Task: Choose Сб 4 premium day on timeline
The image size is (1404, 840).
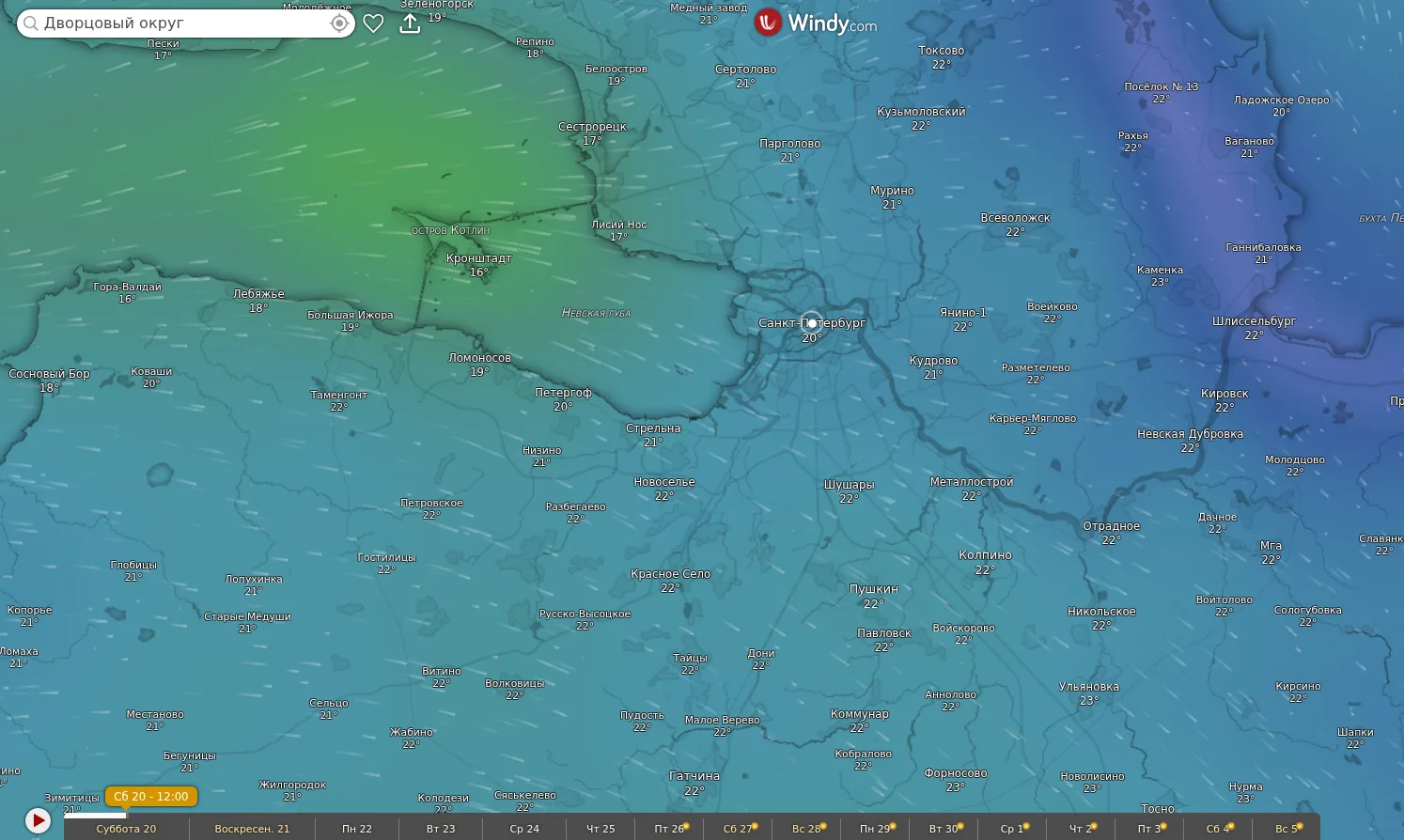Action: tap(1218, 829)
